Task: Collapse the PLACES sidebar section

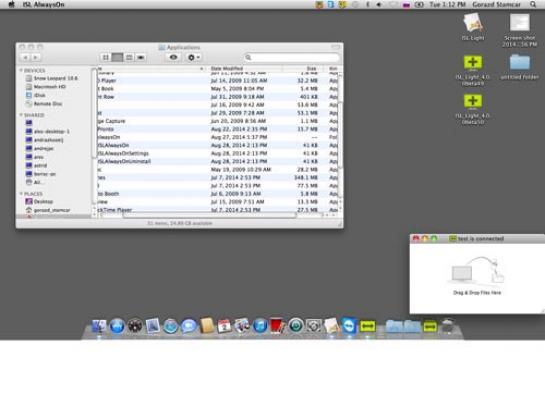Action: pyautogui.click(x=21, y=194)
